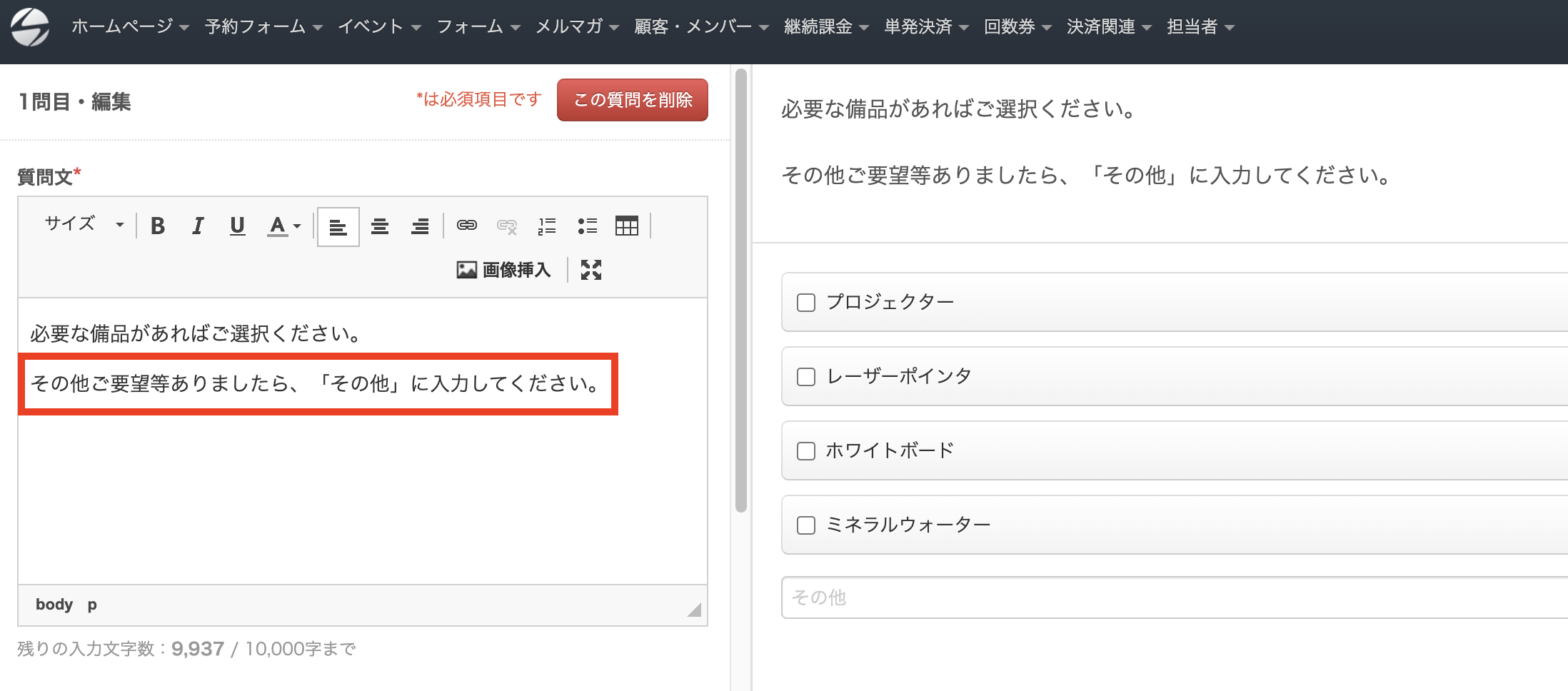The width and height of the screenshot is (1568, 691).
Task: Toggle bold formatting in the editor
Action: [x=158, y=226]
